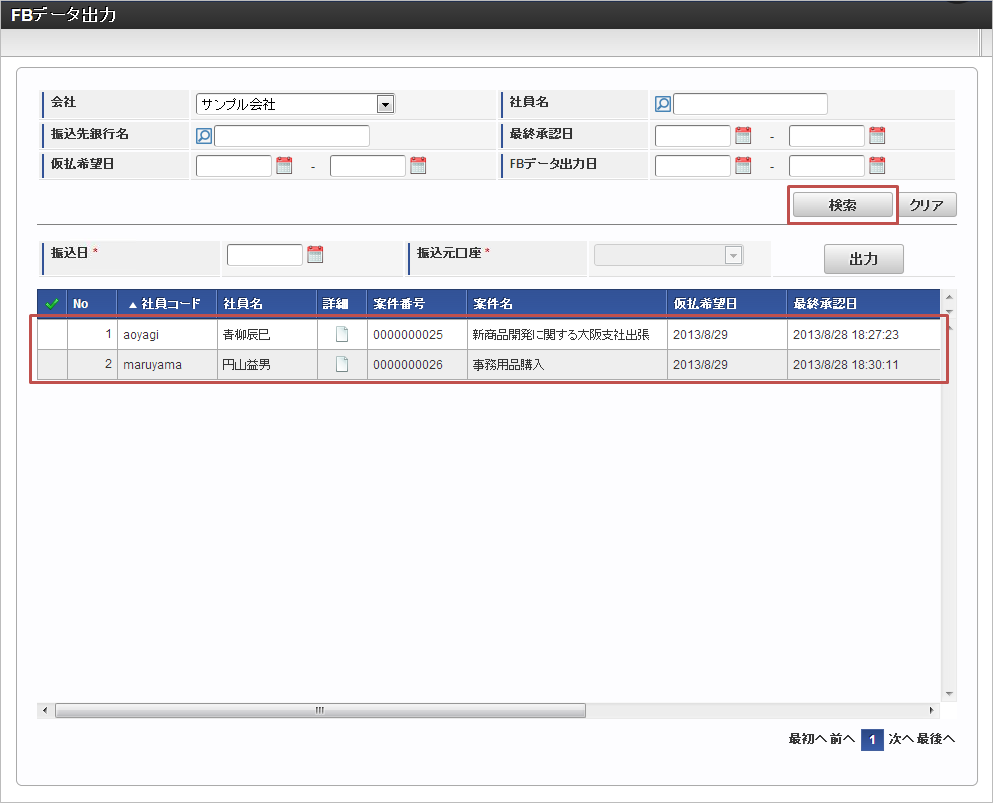993x803 pixels.
Task: Toggle select-all checkmark in table header
Action: 52,303
